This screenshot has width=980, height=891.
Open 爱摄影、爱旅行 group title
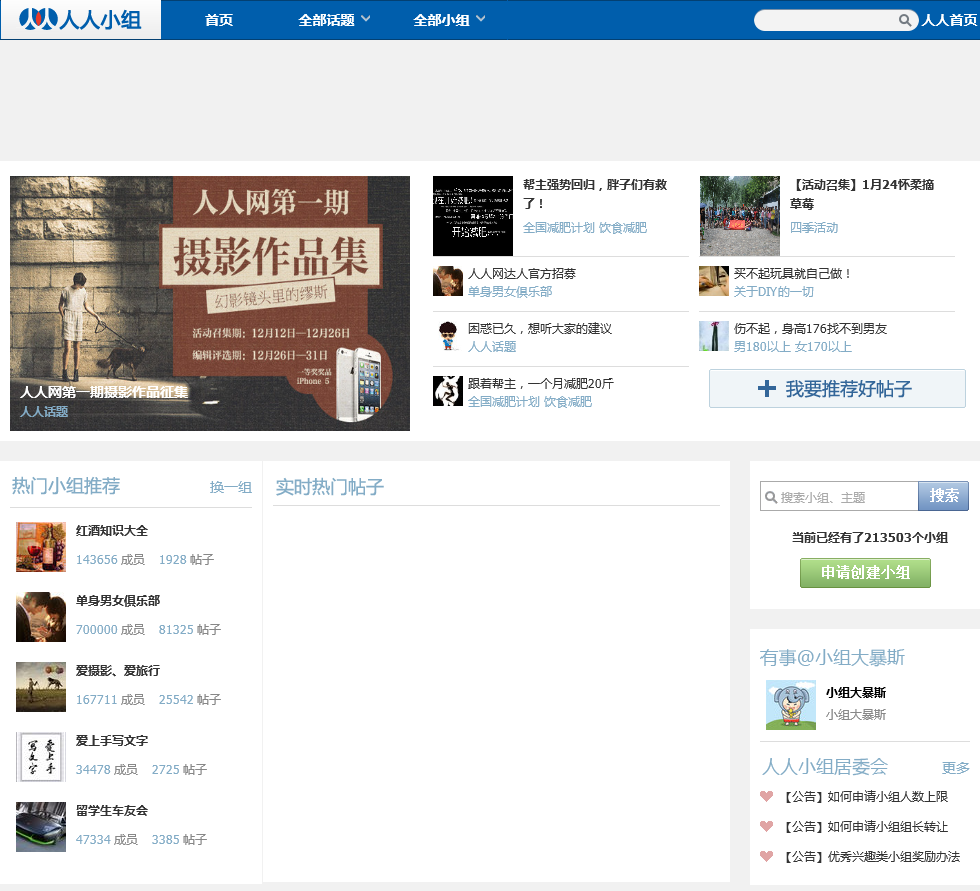118,670
